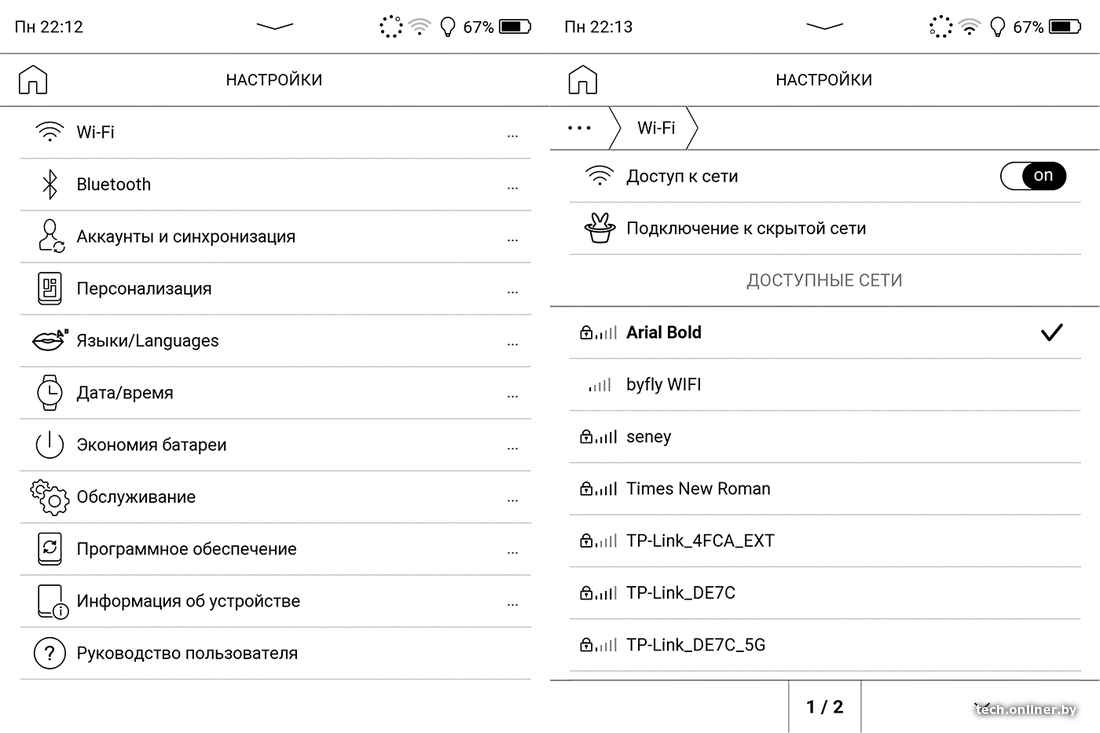Select the Wi-Fi breadcrumb tab
The width and height of the screenshot is (1100, 733).
[x=655, y=128]
